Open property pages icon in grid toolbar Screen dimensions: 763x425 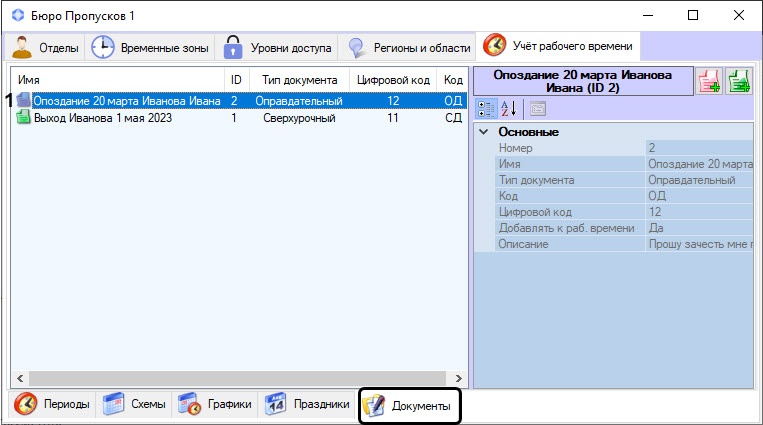[537, 108]
